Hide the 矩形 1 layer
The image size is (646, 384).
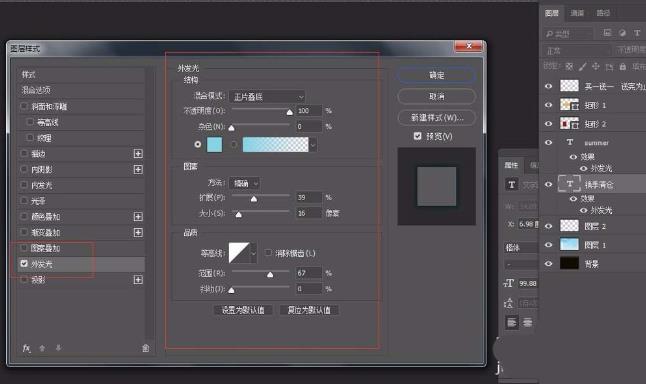(548, 105)
